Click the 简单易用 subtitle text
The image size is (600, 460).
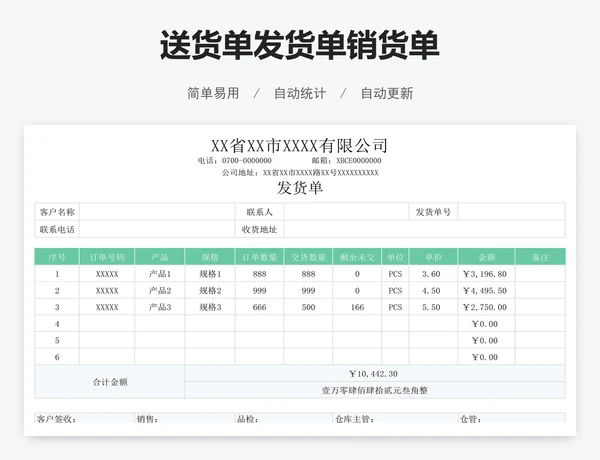[x=213, y=93]
